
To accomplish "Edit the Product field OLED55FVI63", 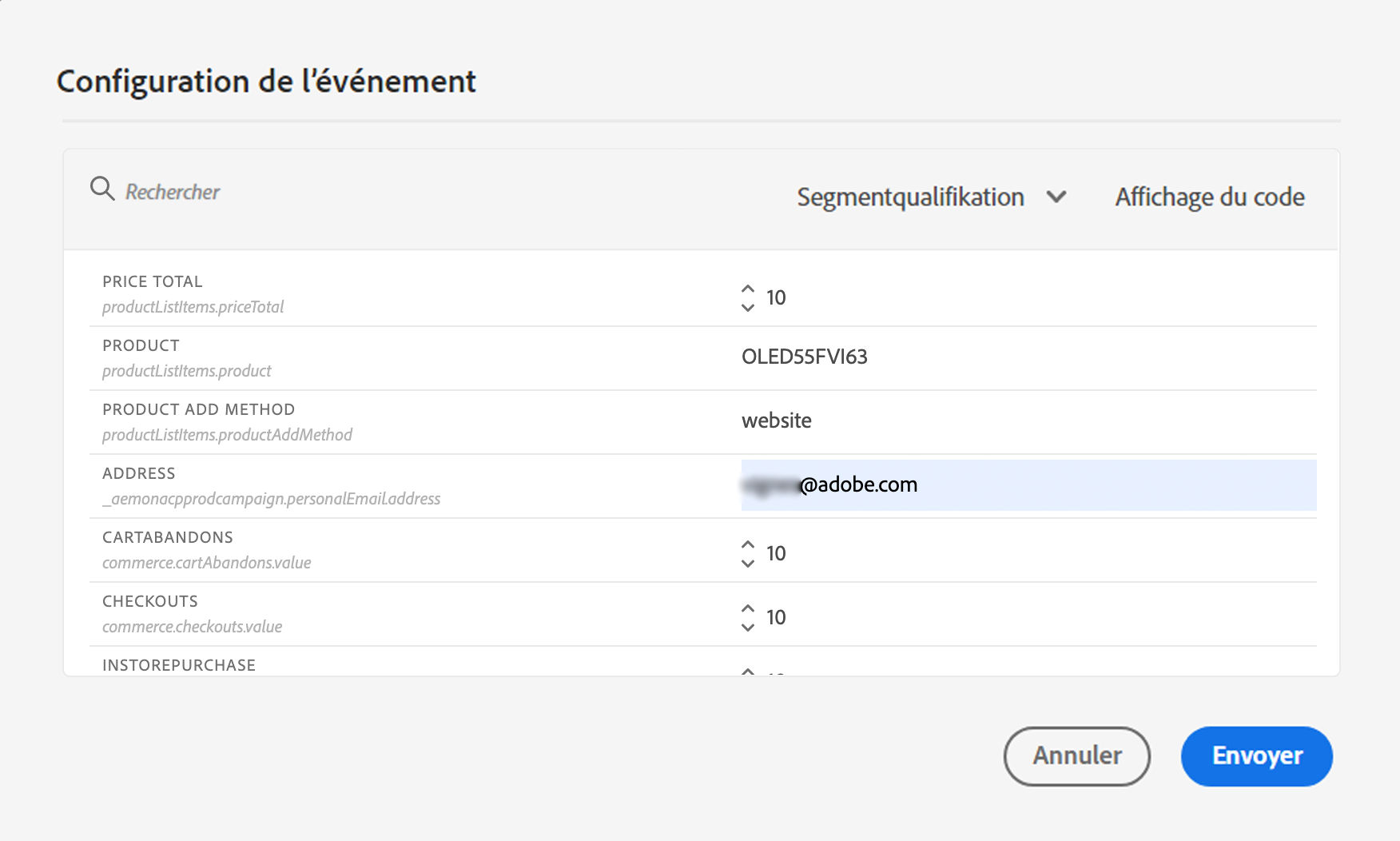I will pyautogui.click(x=959, y=357).
